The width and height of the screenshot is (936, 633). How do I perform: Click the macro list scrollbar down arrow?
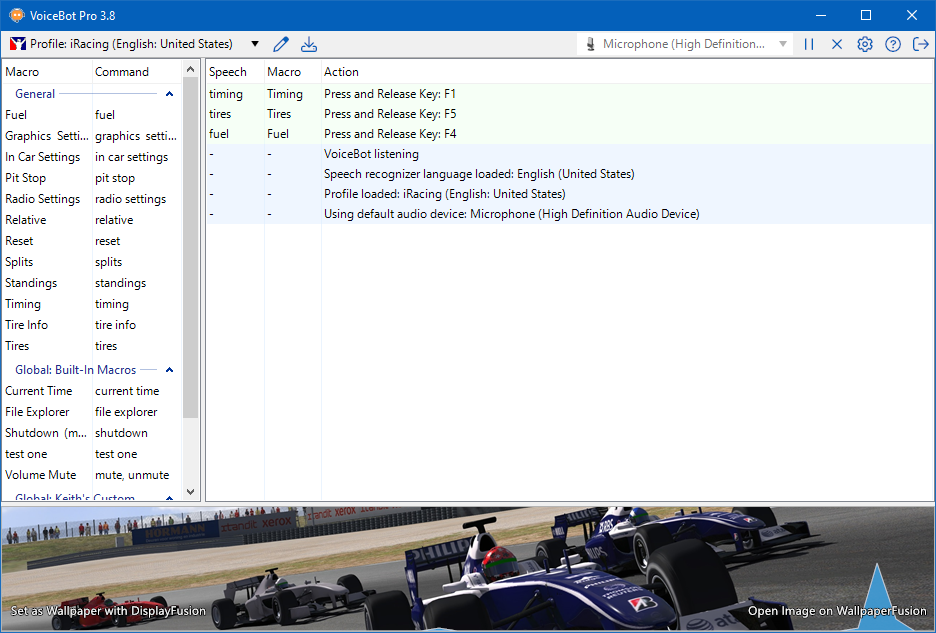point(191,494)
